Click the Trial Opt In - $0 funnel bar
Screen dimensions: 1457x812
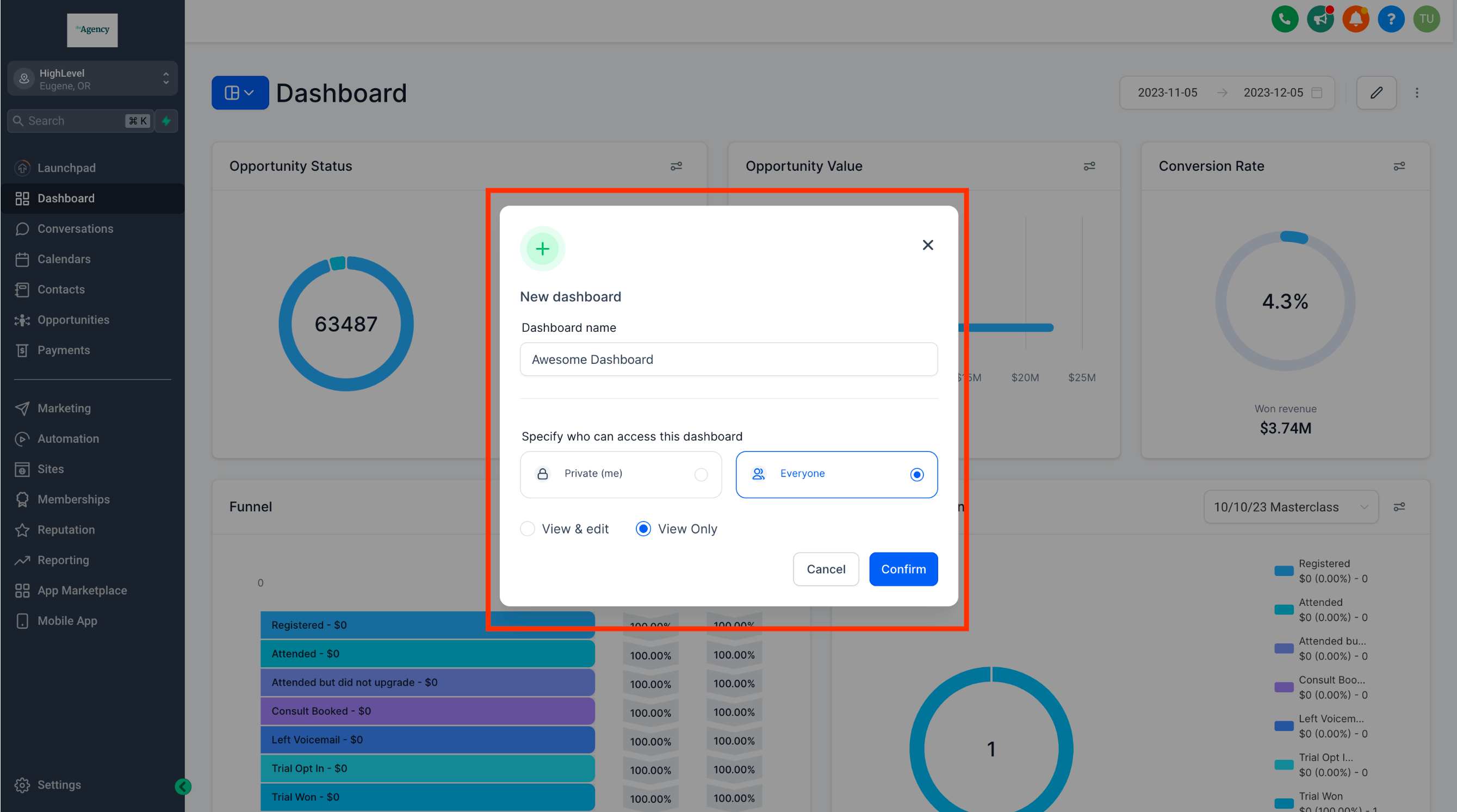pos(427,769)
